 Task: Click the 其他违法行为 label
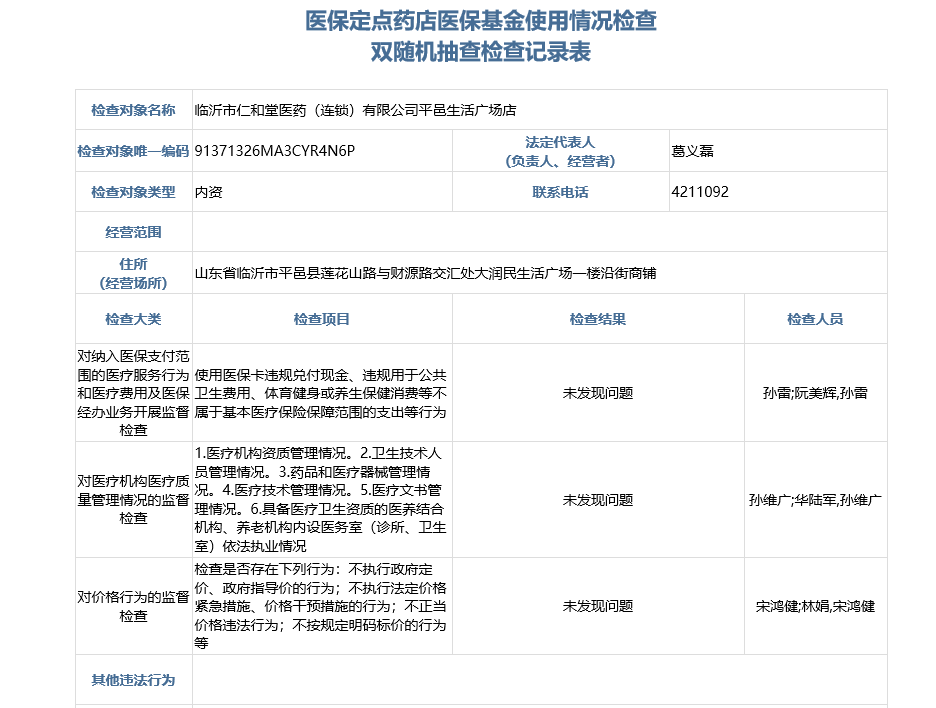(133, 680)
